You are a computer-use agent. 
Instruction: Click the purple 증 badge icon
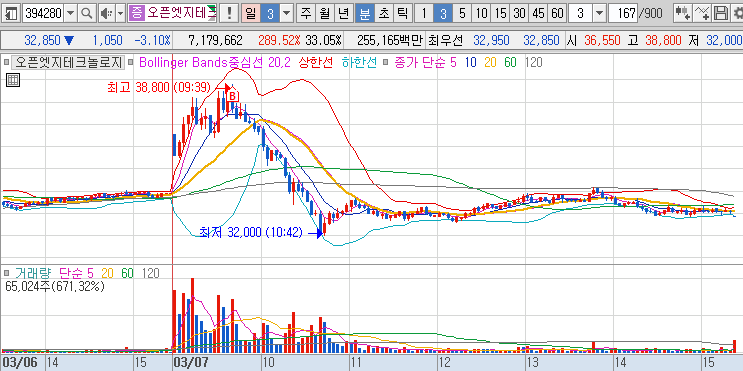[x=136, y=13]
